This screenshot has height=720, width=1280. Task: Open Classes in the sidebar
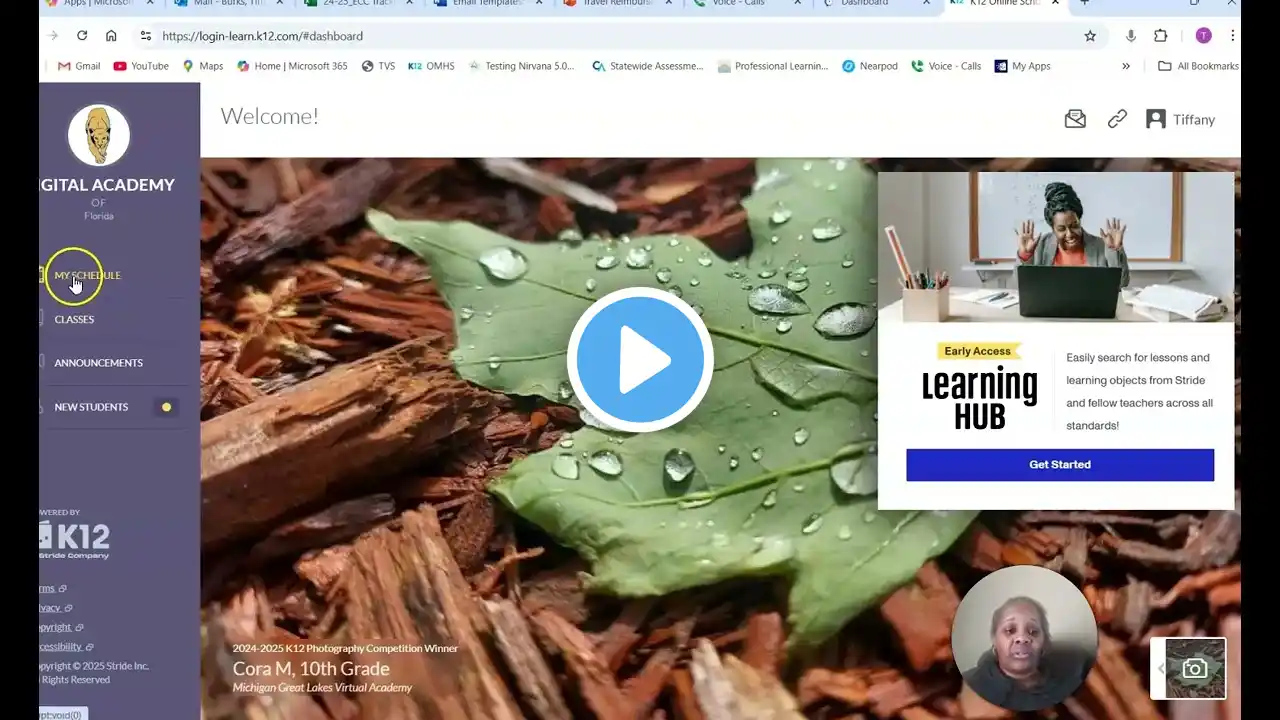pos(74,319)
